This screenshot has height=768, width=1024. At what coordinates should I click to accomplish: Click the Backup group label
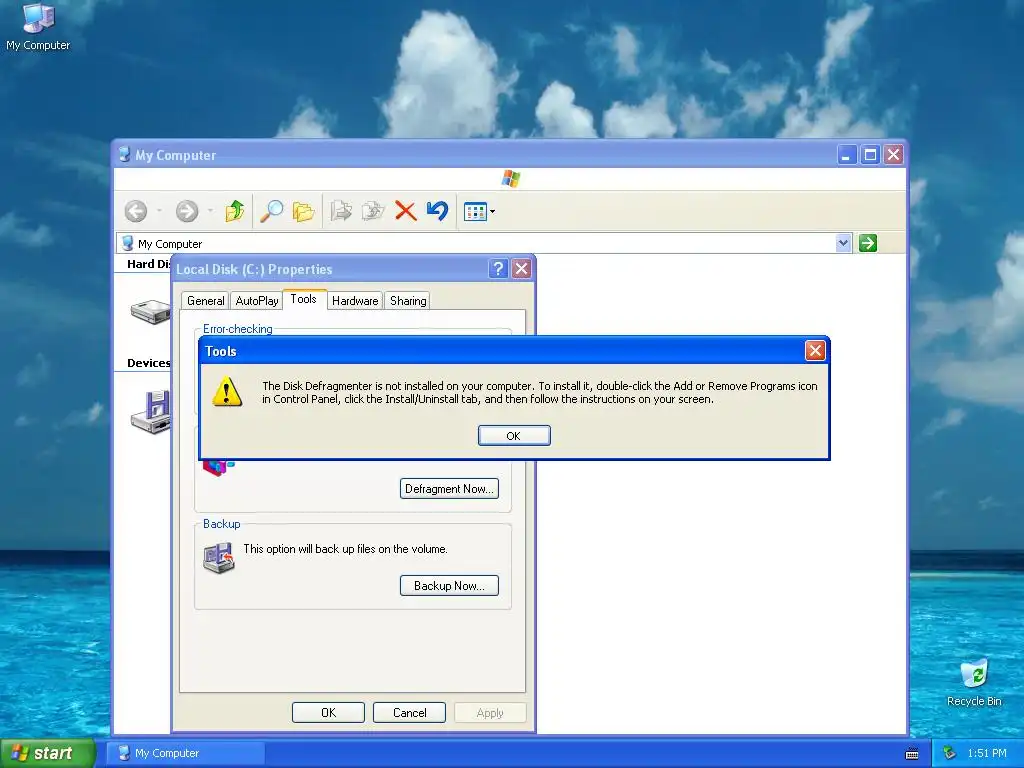pos(221,524)
